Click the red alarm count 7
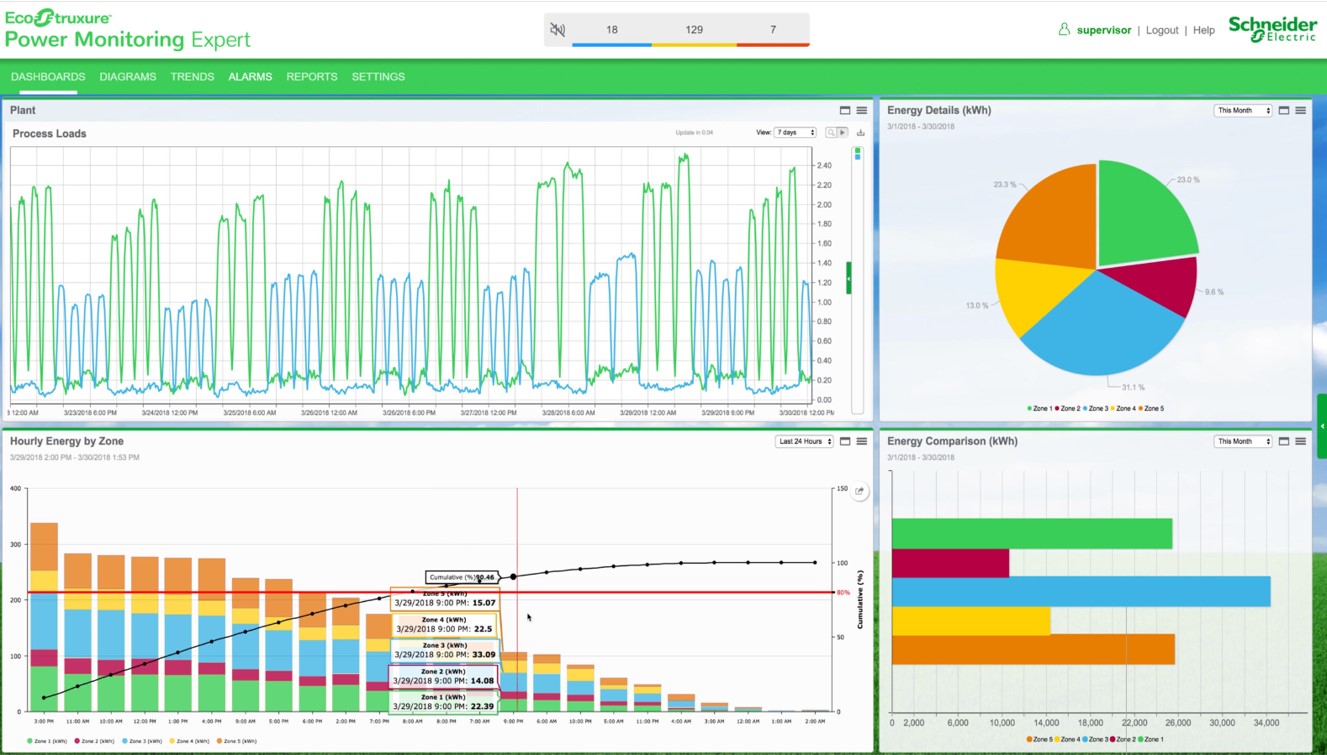 pyautogui.click(x=773, y=30)
